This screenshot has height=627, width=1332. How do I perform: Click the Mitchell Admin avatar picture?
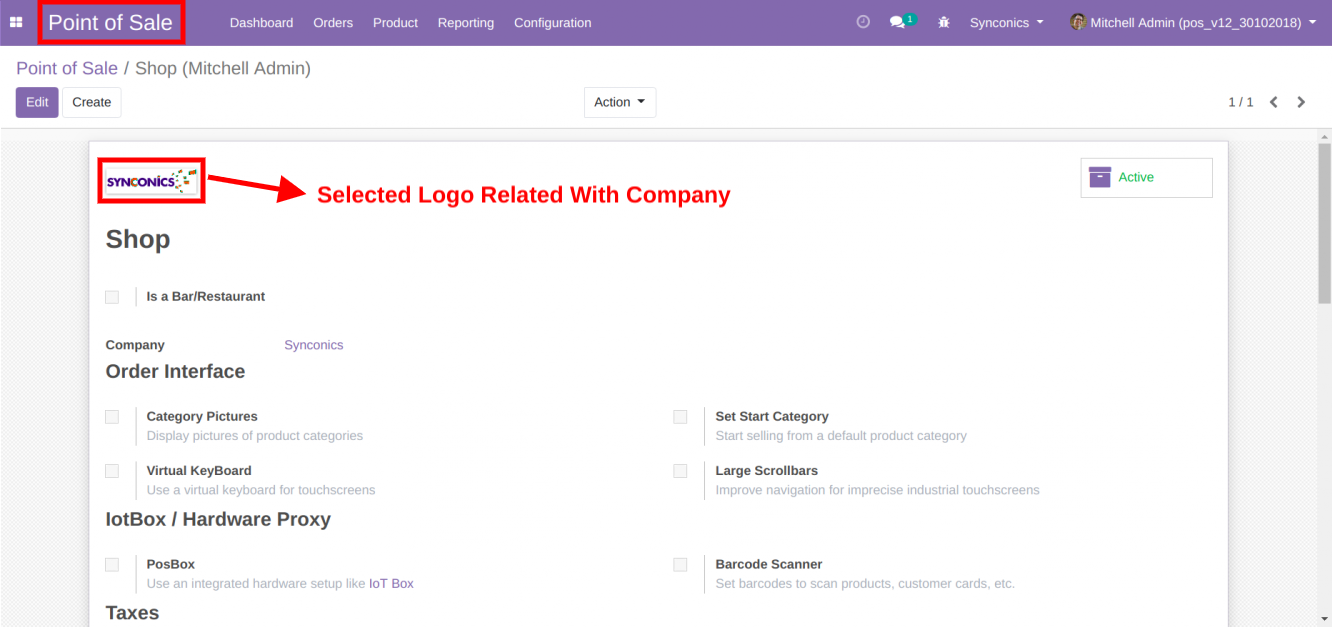[1077, 22]
